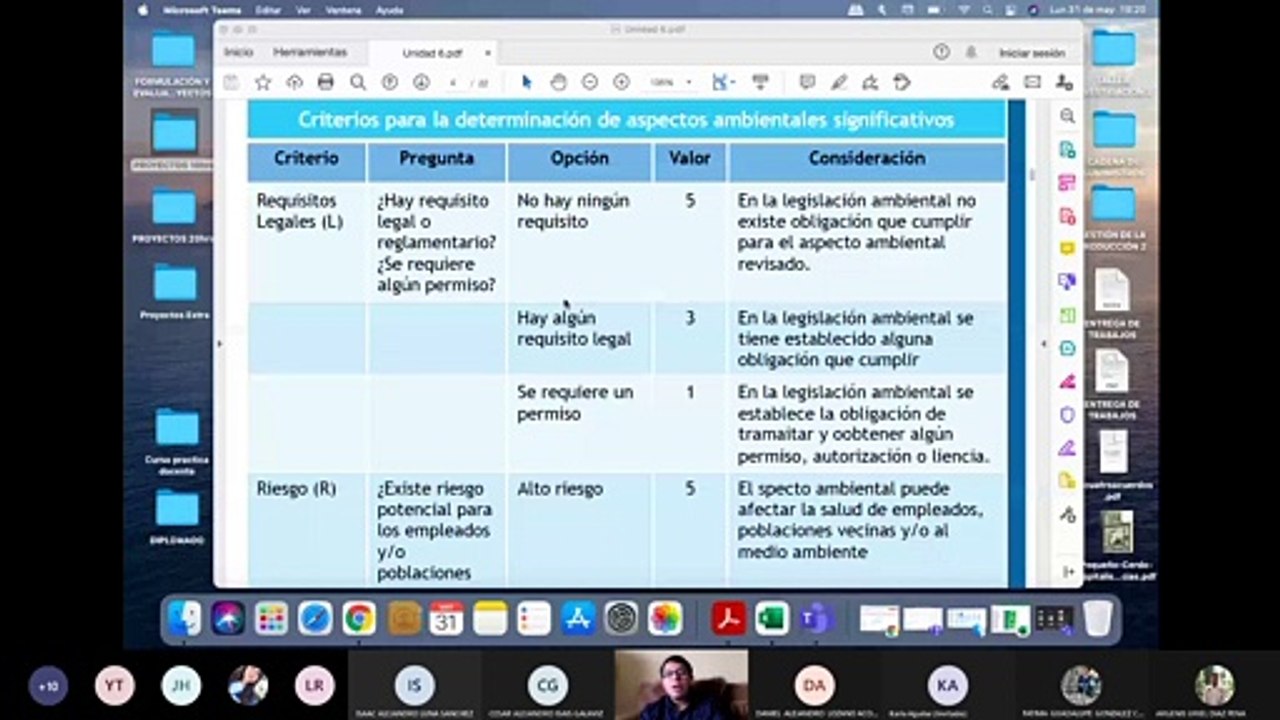
Task: Collapse right tools pane with bottom arrow
Action: pos(1068,571)
